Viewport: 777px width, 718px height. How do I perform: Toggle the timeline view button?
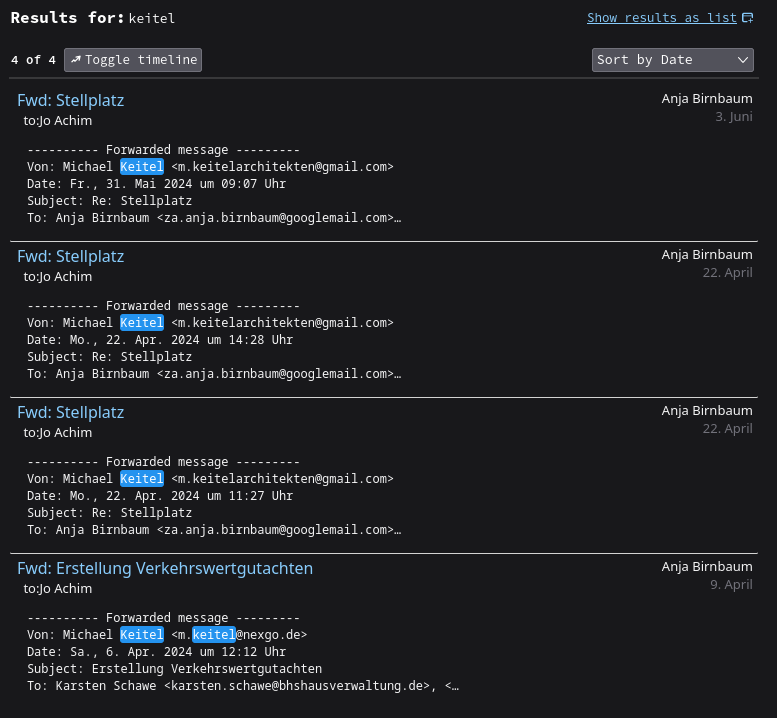pos(133,60)
